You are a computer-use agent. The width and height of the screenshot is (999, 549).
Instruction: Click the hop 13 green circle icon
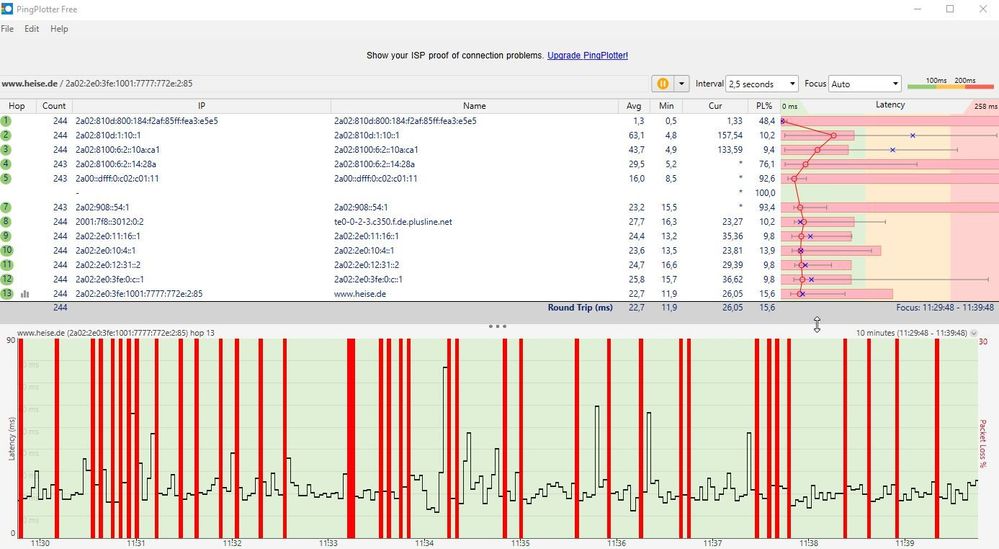pos(6,294)
